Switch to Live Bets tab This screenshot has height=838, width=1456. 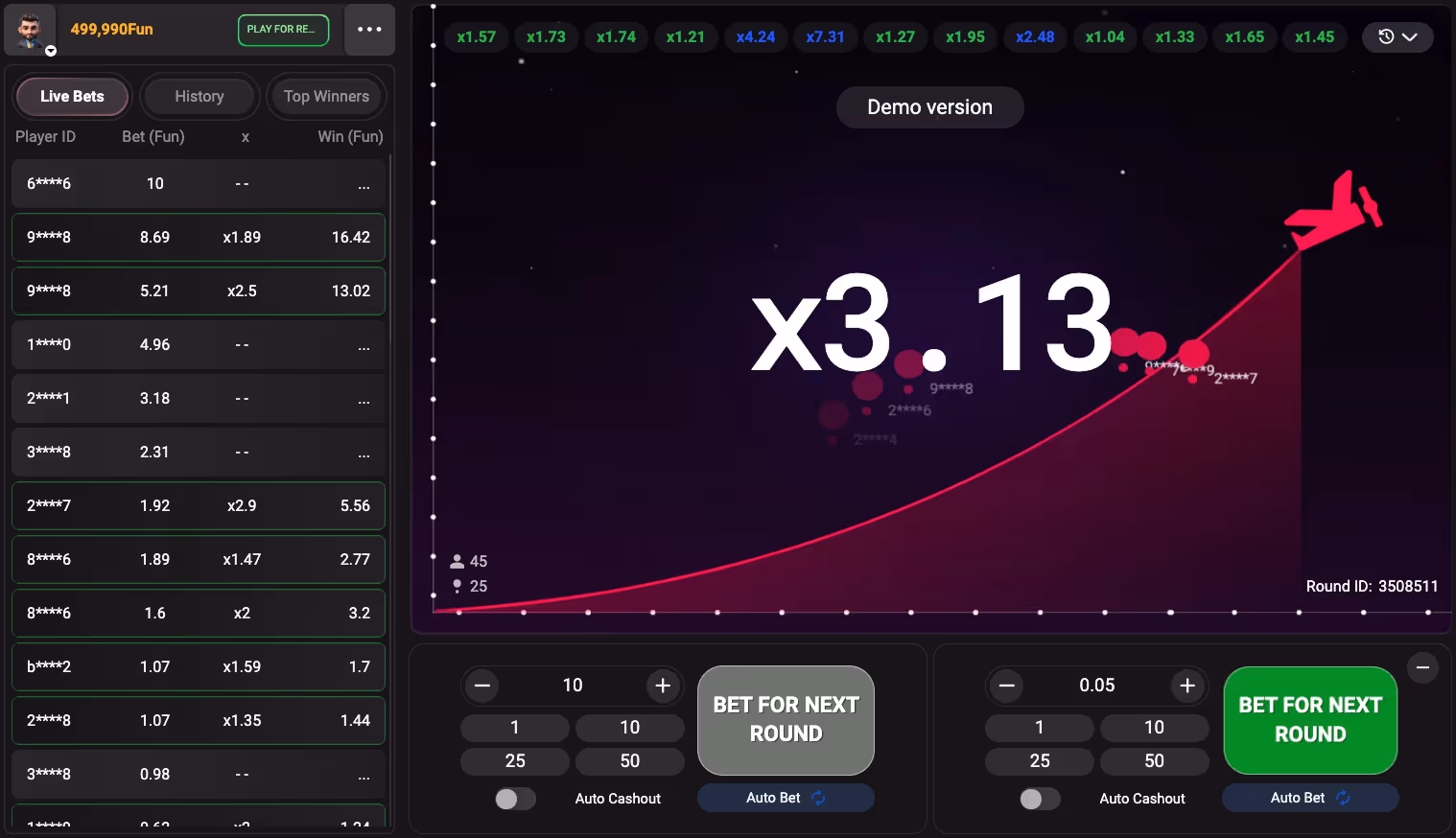(72, 96)
